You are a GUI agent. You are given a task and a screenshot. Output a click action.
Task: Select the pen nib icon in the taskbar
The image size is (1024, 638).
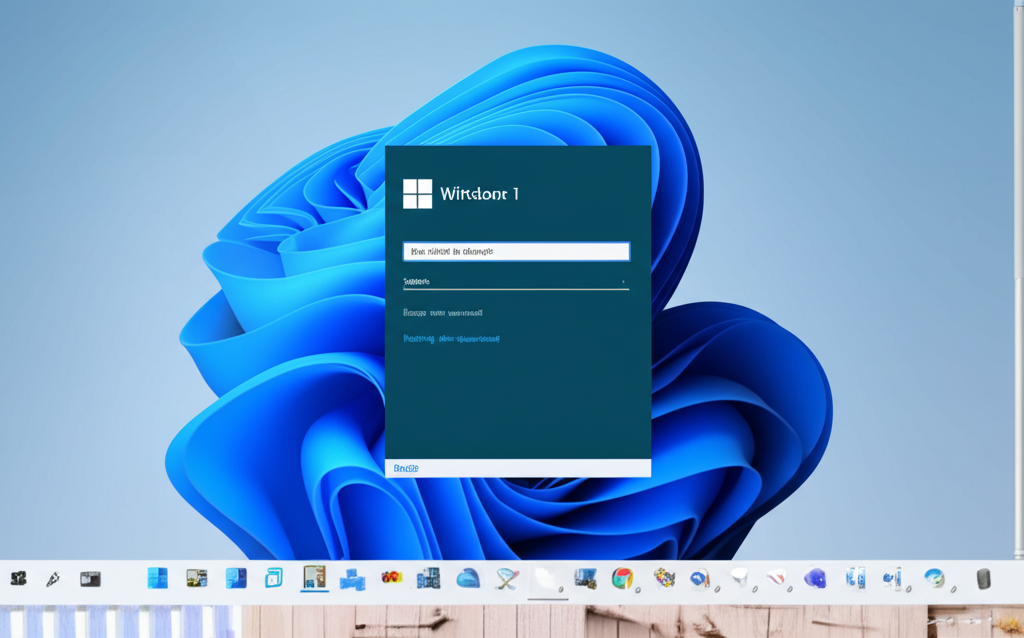coord(53,579)
